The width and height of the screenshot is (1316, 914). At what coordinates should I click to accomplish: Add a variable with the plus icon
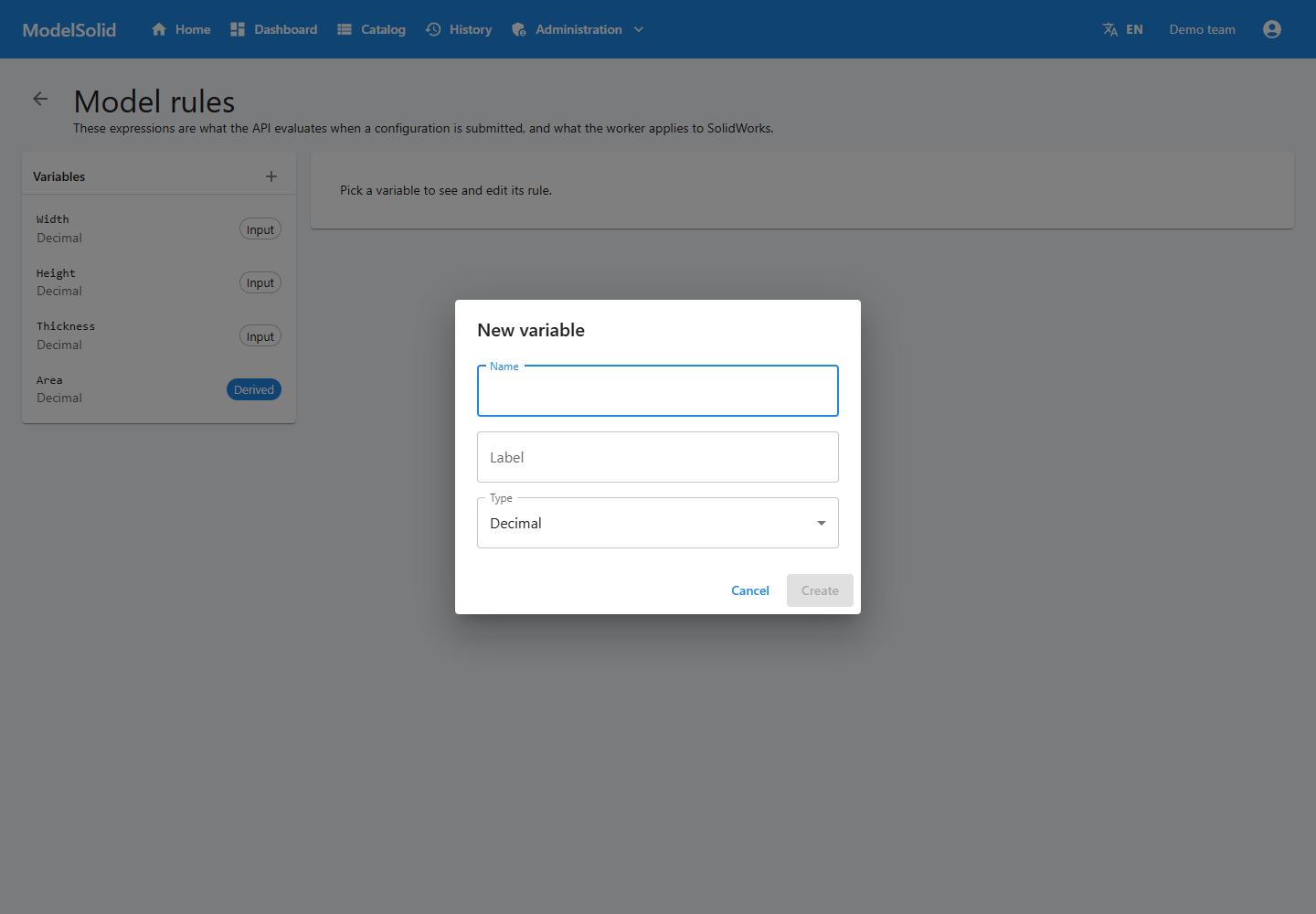coord(271,176)
